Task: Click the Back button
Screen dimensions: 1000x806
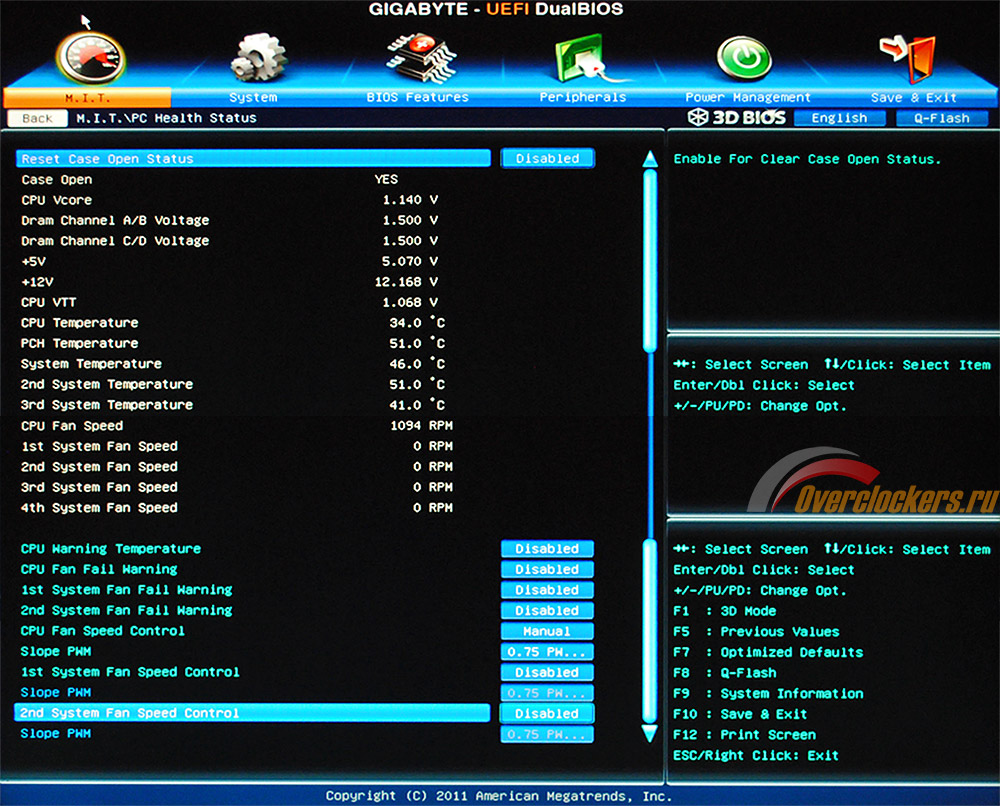Action: point(37,118)
